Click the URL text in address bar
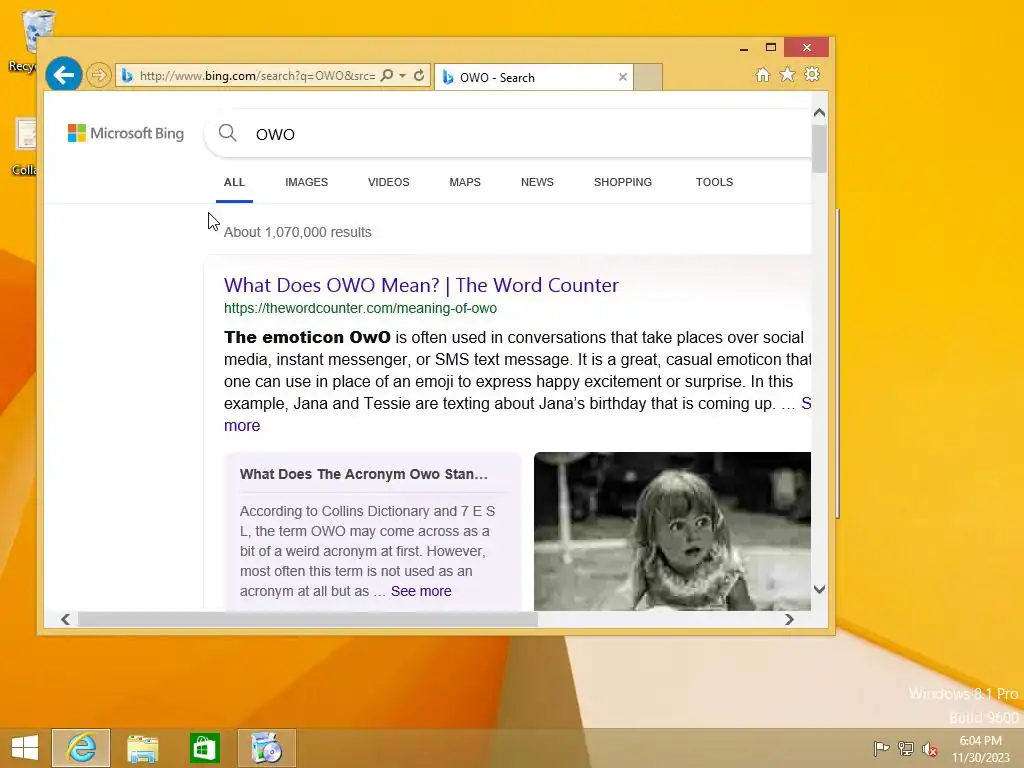The height and width of the screenshot is (768, 1024). tap(257, 76)
